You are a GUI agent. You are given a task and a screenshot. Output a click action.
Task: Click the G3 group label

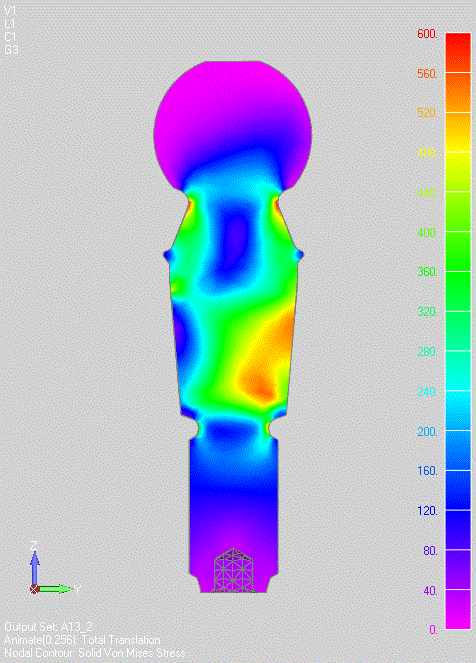point(11,50)
